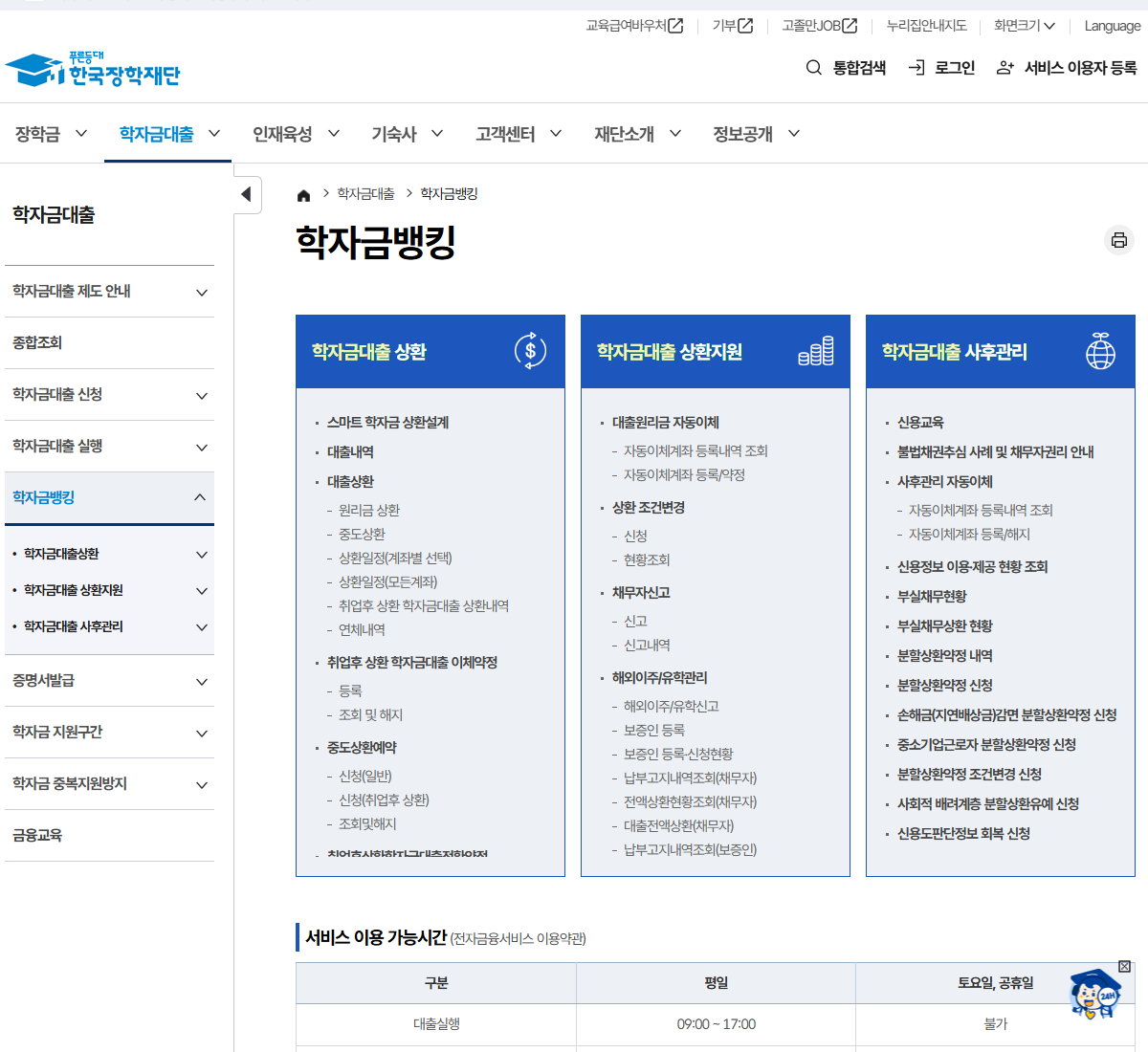This screenshot has height=1052, width=1148.
Task: Click the integrated search magnifier icon
Action: [x=814, y=68]
